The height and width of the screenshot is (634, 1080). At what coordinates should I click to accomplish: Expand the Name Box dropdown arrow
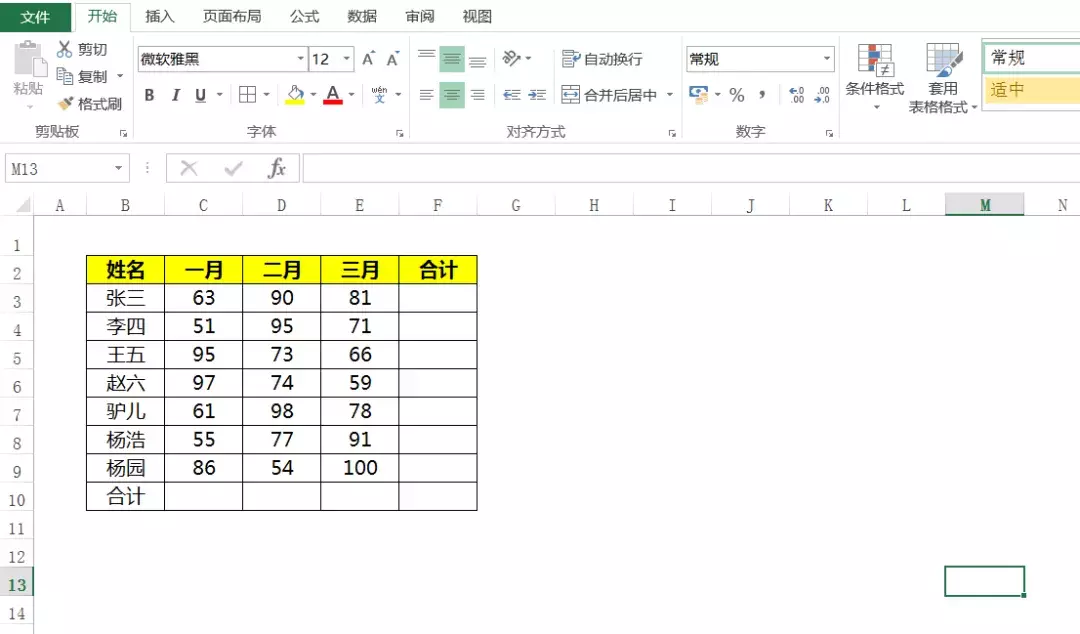(118, 168)
